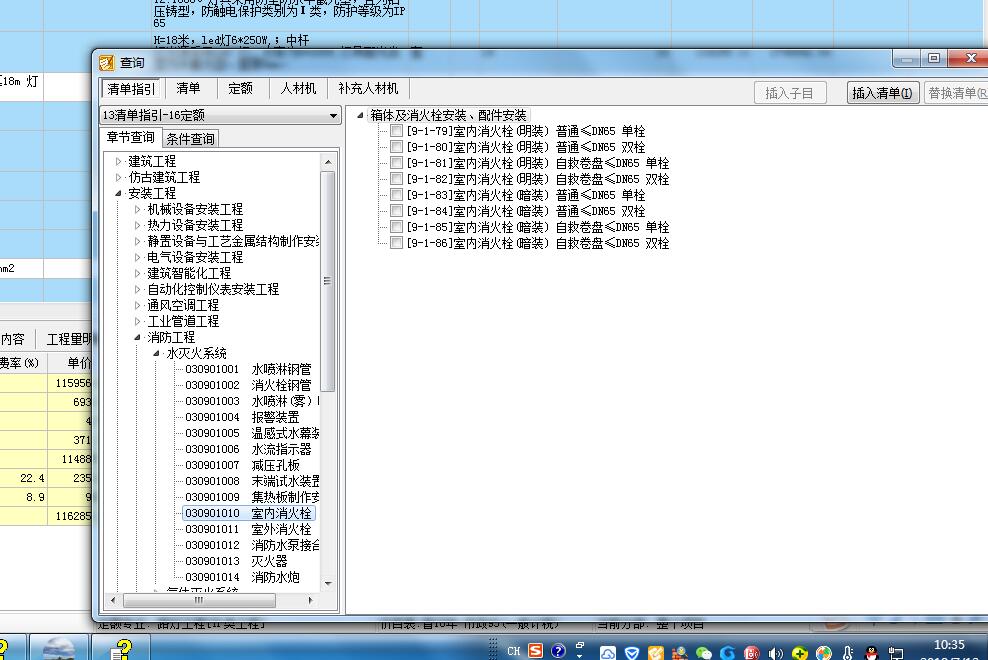The image size is (988, 660).
Task: Click the blue help question mark tray icon
Action: [558, 651]
